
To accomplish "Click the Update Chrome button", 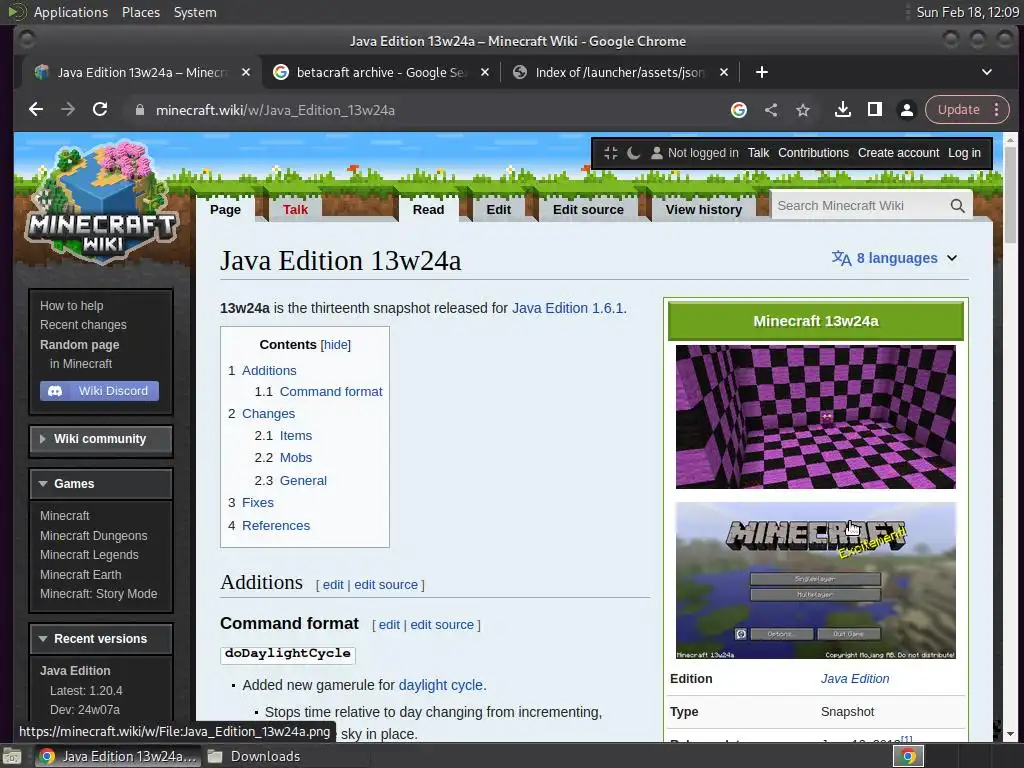I will pos(959,110).
